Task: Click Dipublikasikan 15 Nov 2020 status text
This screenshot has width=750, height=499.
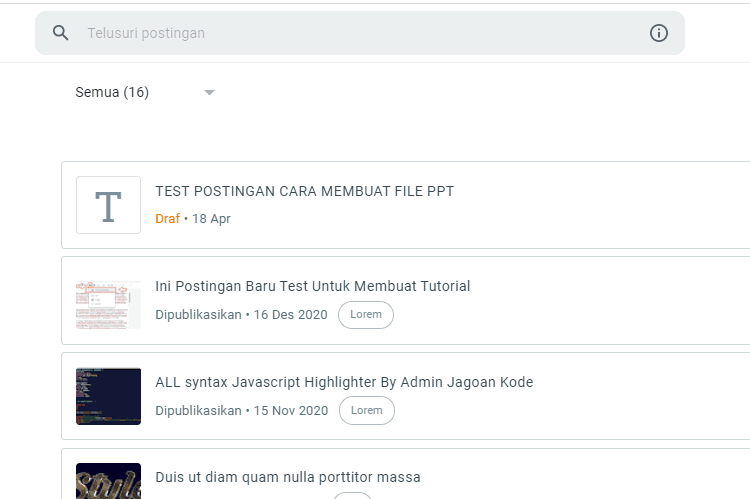Action: coord(242,410)
